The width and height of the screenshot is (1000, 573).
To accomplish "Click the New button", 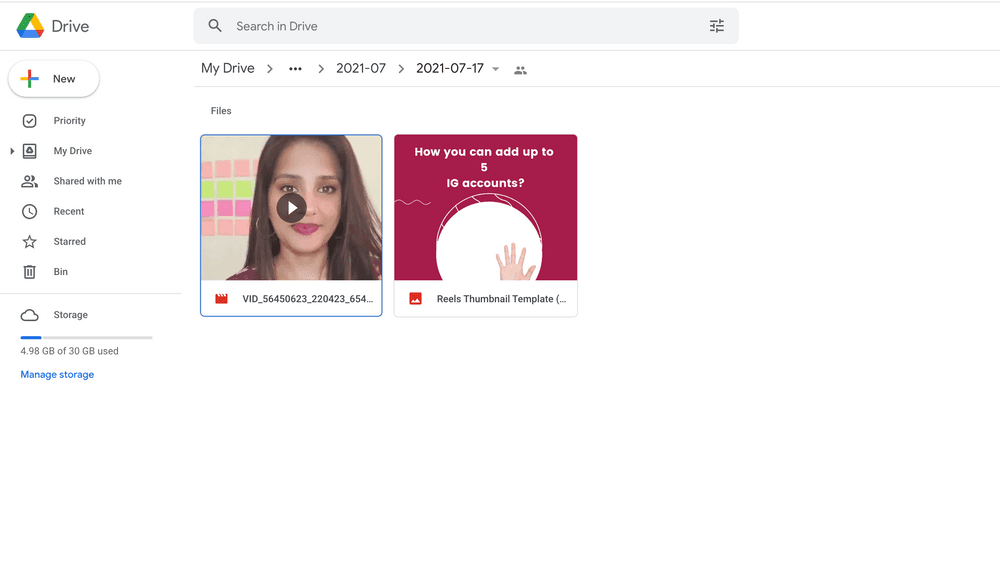I will (x=54, y=79).
